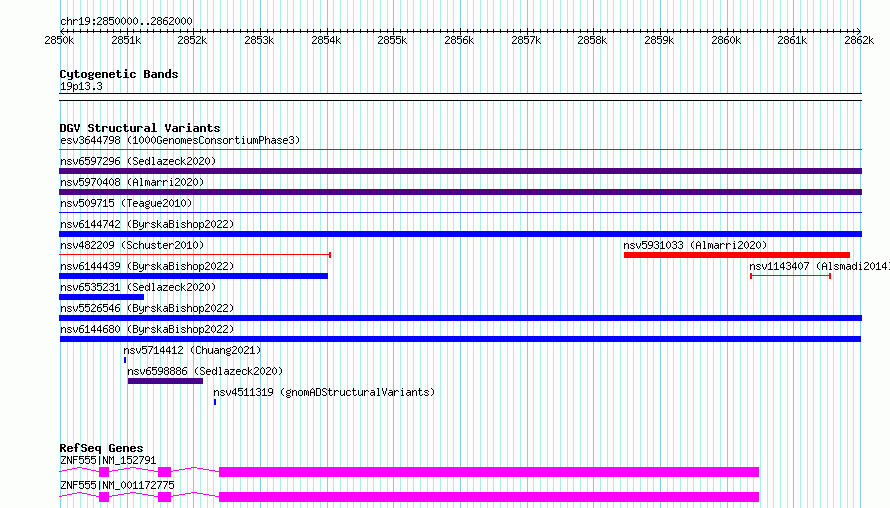Click the 2856k ruler tick label
Screen dimensions: 890x508
click(x=459, y=40)
